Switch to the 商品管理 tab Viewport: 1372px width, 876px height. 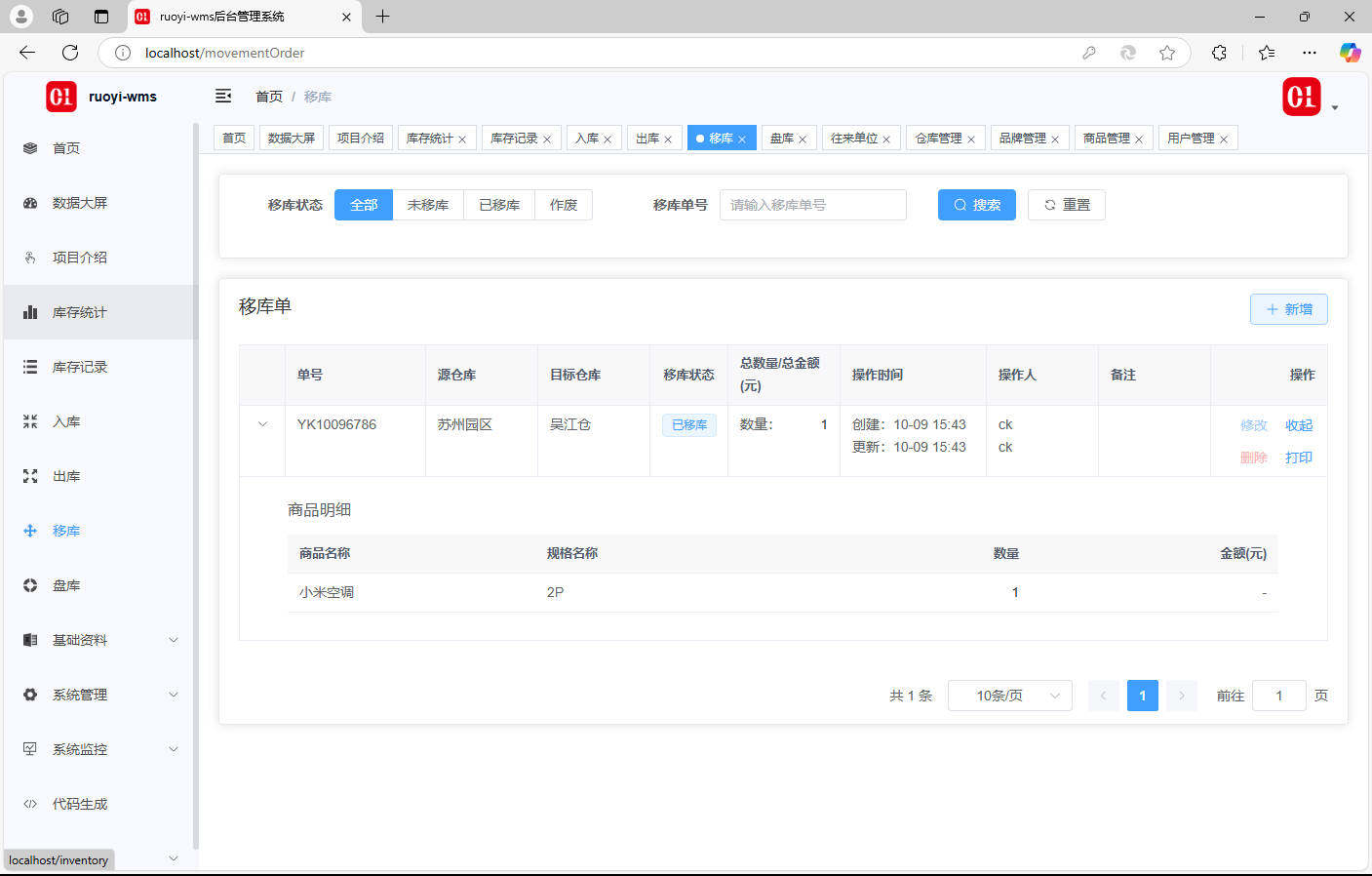click(1106, 139)
